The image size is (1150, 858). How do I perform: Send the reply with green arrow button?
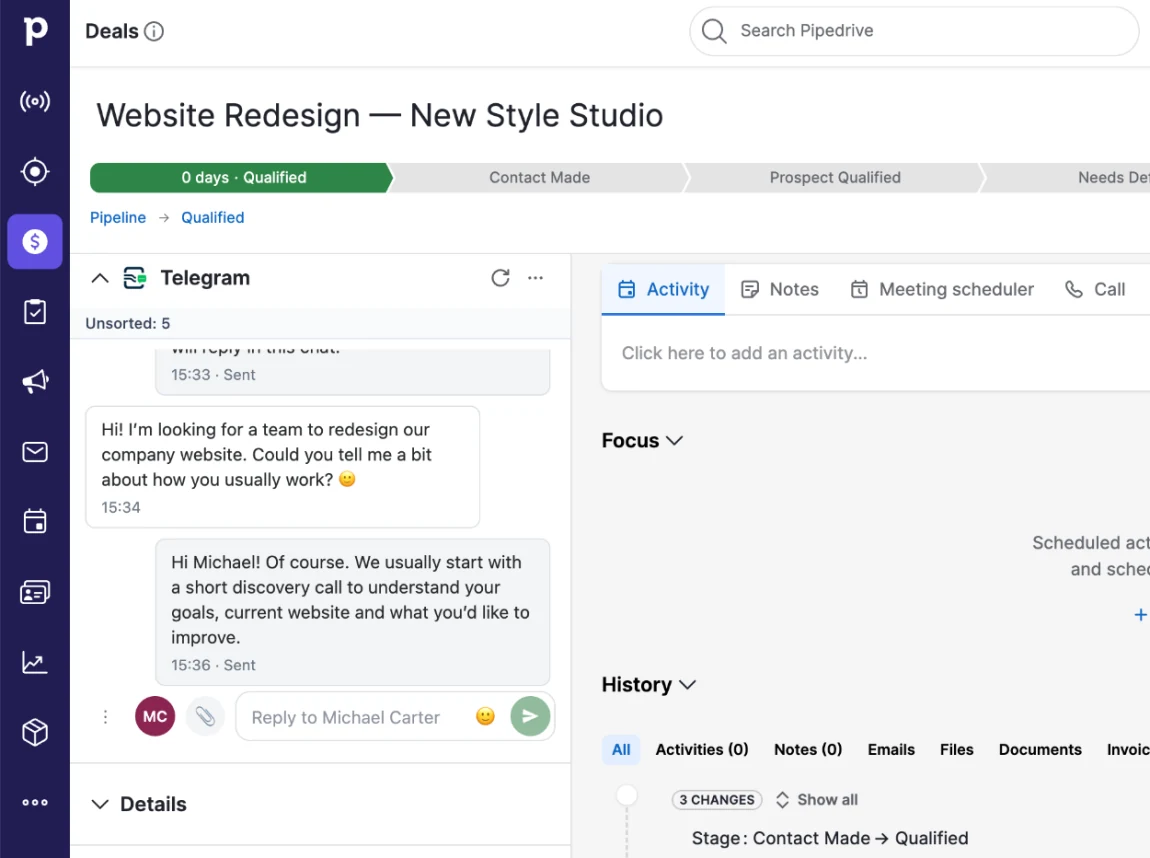pos(530,716)
